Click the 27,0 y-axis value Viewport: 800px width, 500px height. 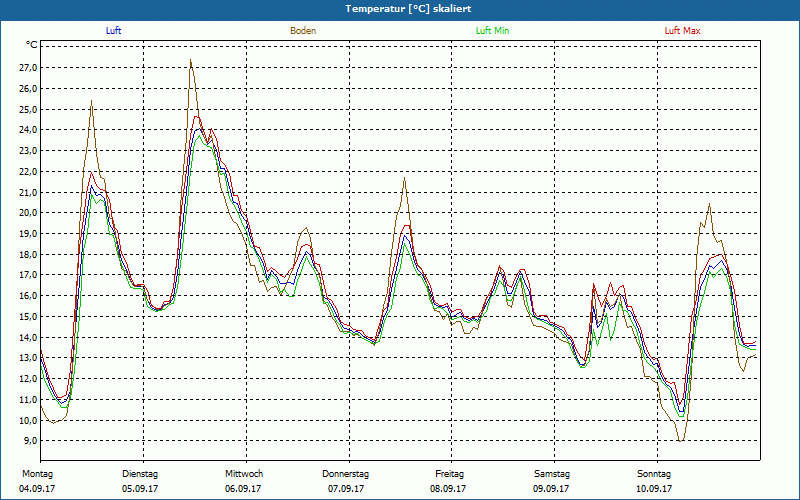coord(28,68)
